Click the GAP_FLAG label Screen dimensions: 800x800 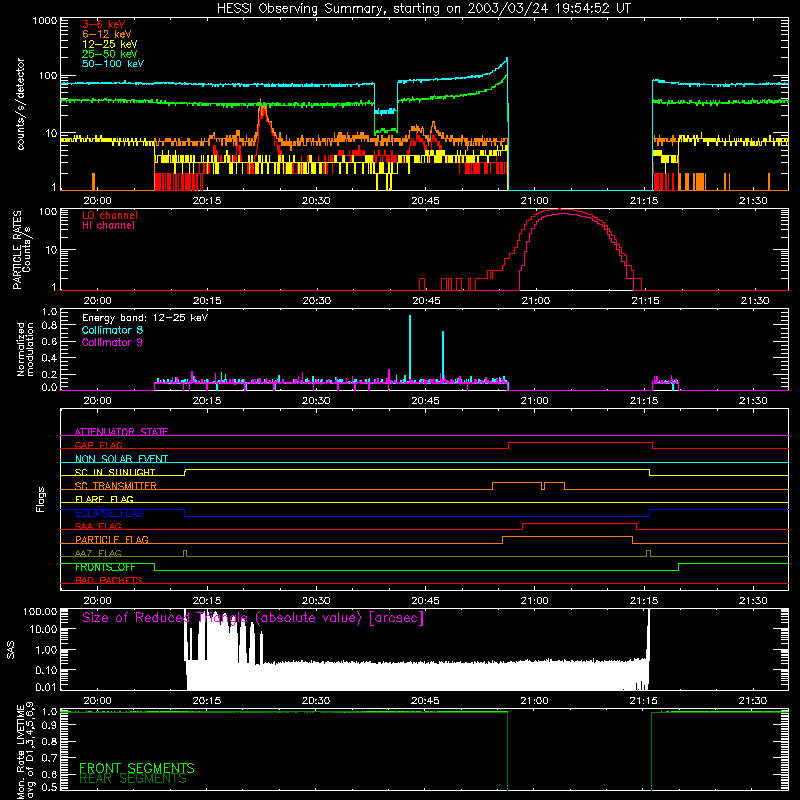coord(98,445)
